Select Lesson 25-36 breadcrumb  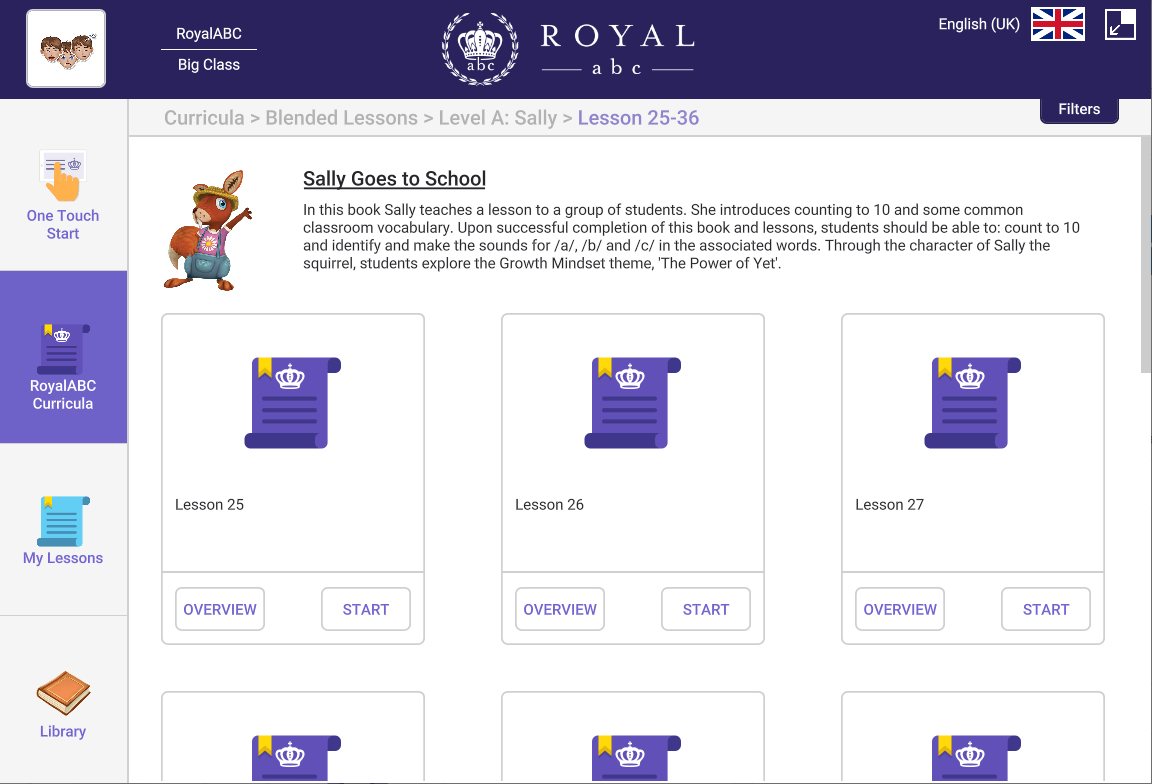coord(638,118)
